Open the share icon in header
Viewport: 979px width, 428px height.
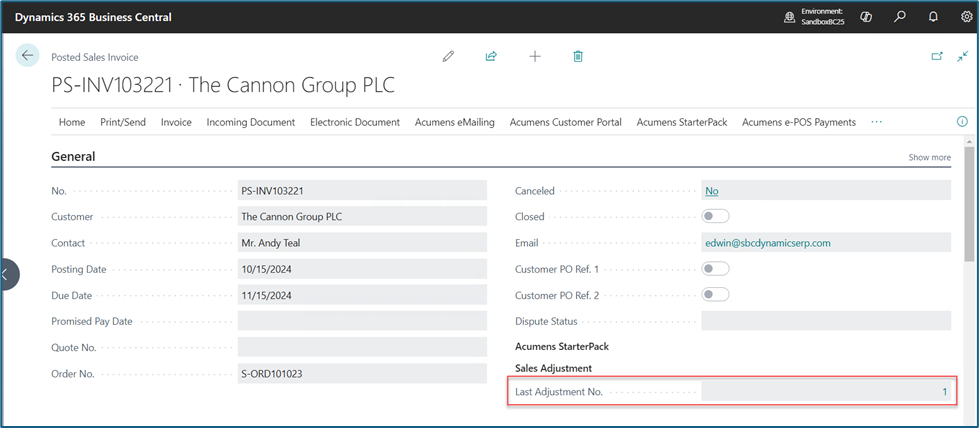(491, 56)
